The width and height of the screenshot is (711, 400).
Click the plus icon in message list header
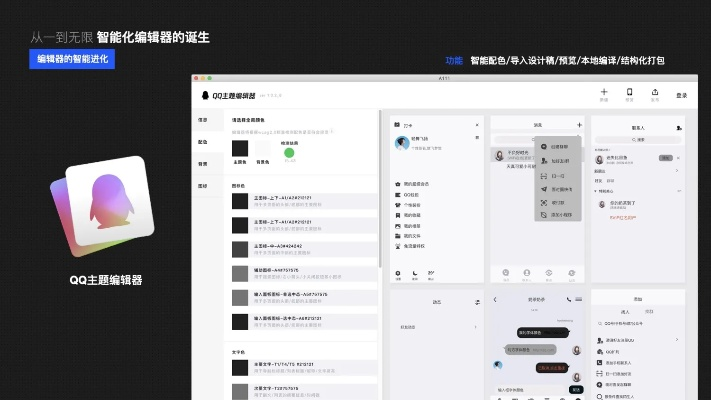(x=578, y=125)
